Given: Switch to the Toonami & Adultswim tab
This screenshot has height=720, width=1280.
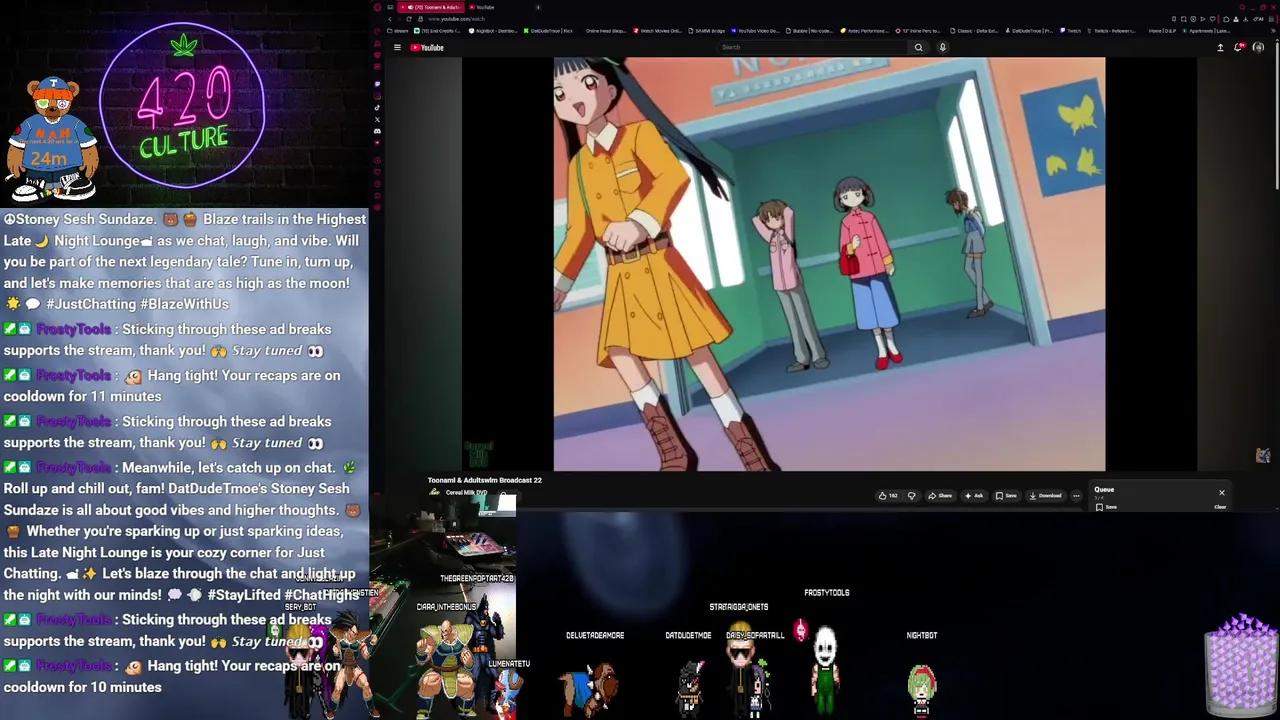Looking at the screenshot, I should 430,7.
